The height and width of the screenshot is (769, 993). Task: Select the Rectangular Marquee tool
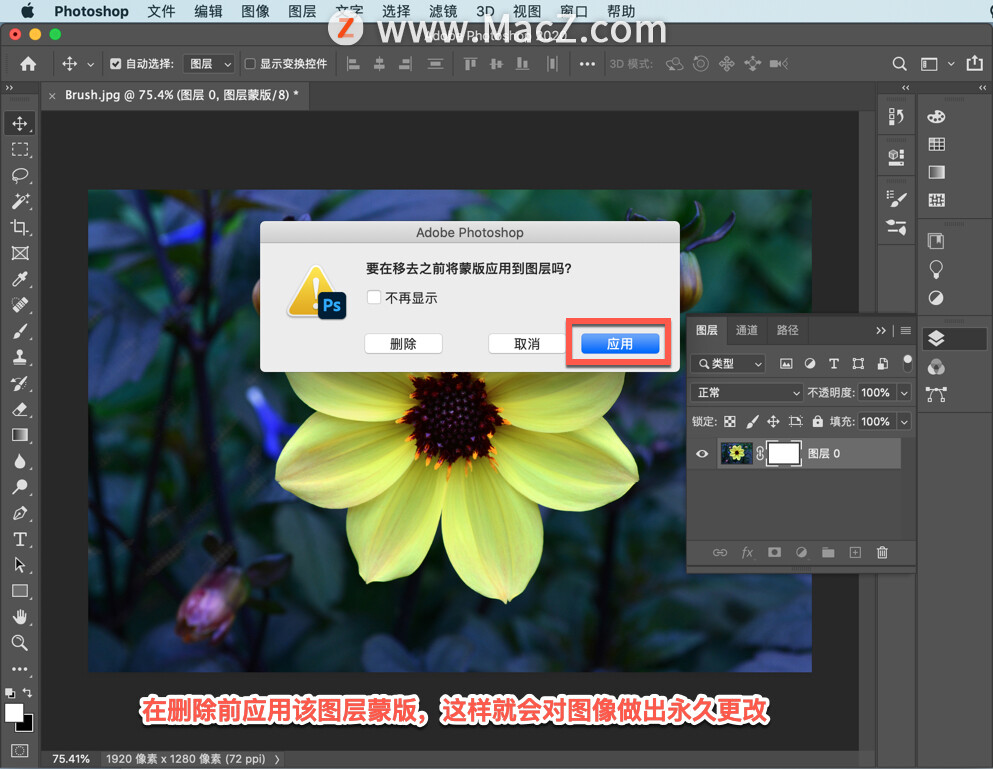coord(20,149)
